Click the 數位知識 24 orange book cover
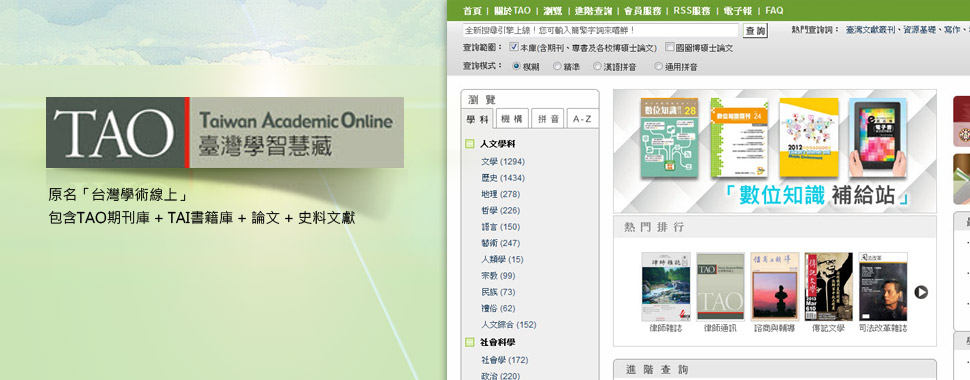Screen dimensions: 970x380 (x=739, y=137)
